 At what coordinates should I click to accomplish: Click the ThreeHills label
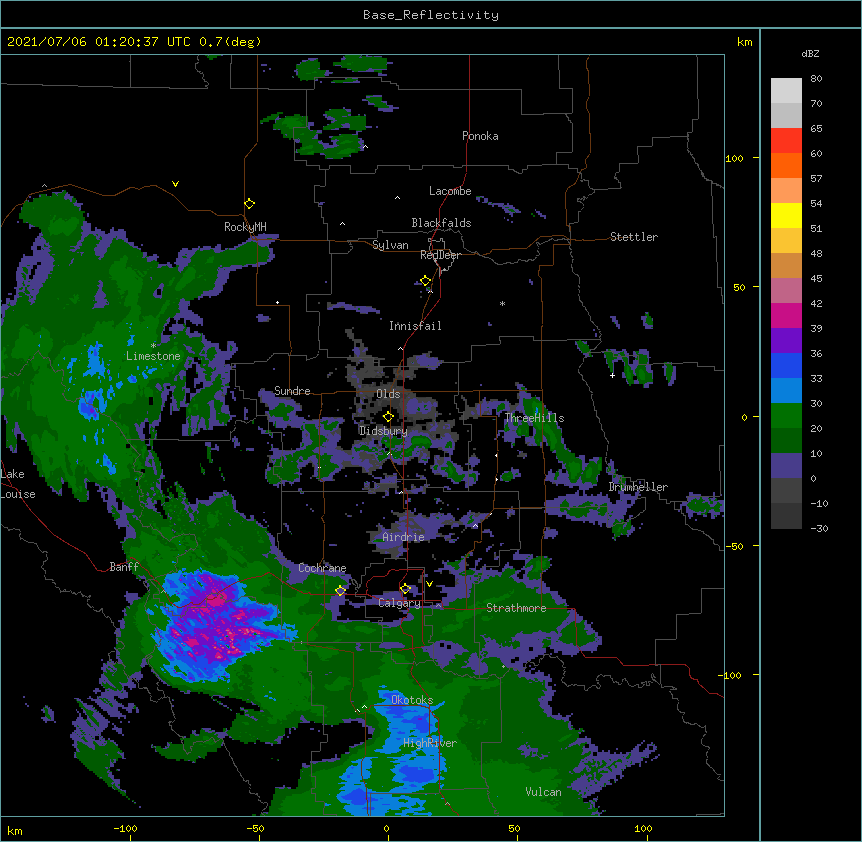(534, 418)
